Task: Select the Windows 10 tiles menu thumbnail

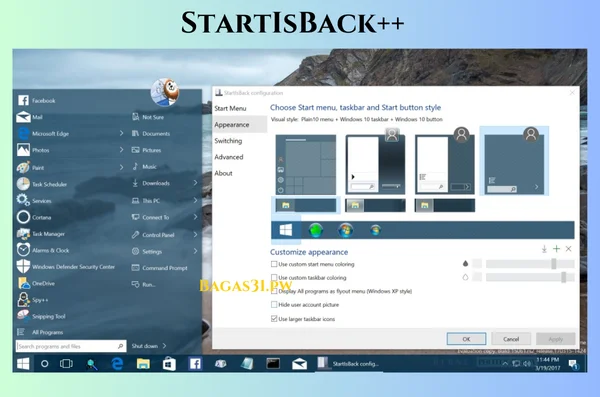Action: pos(306,165)
